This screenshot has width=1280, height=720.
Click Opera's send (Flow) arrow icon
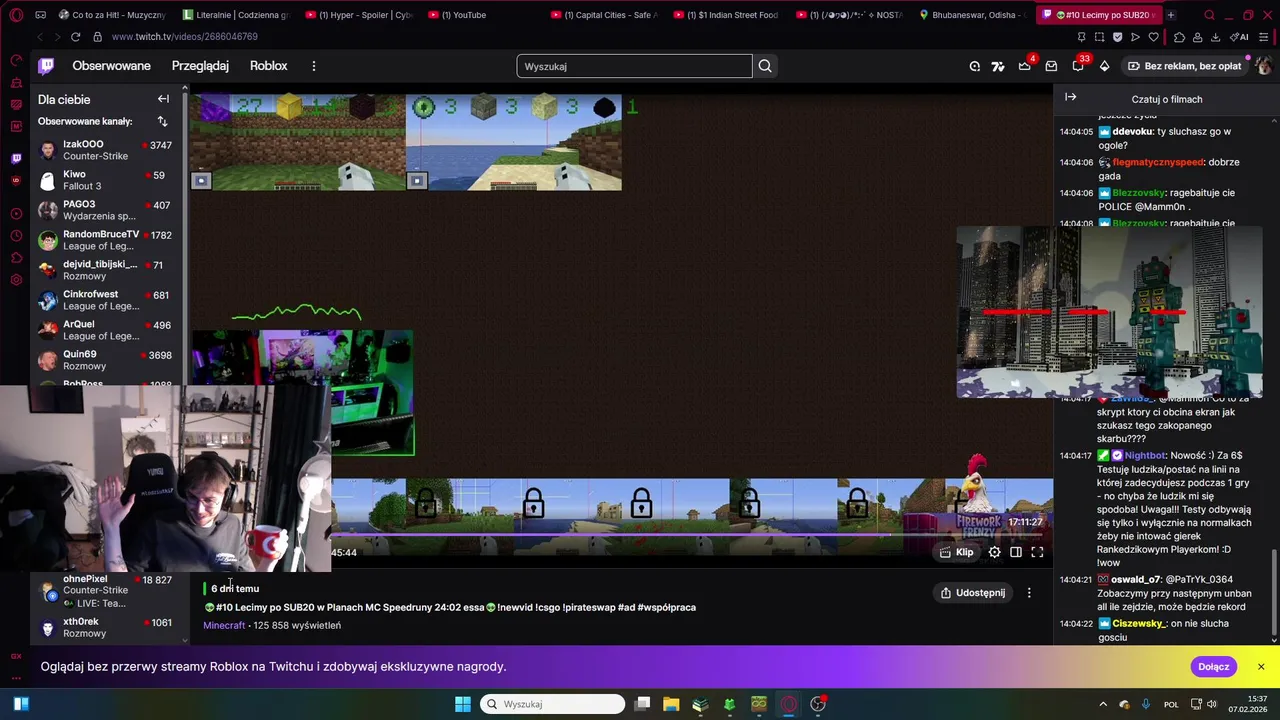pyautogui.click(x=1135, y=37)
